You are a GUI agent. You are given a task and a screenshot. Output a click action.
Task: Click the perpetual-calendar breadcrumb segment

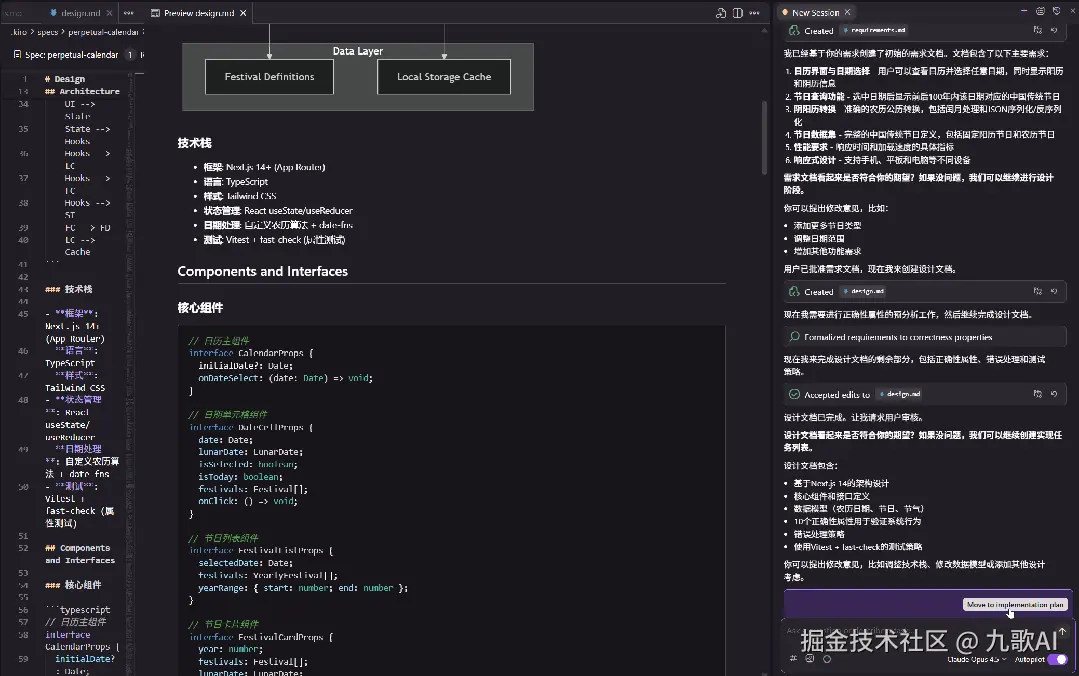[103, 32]
